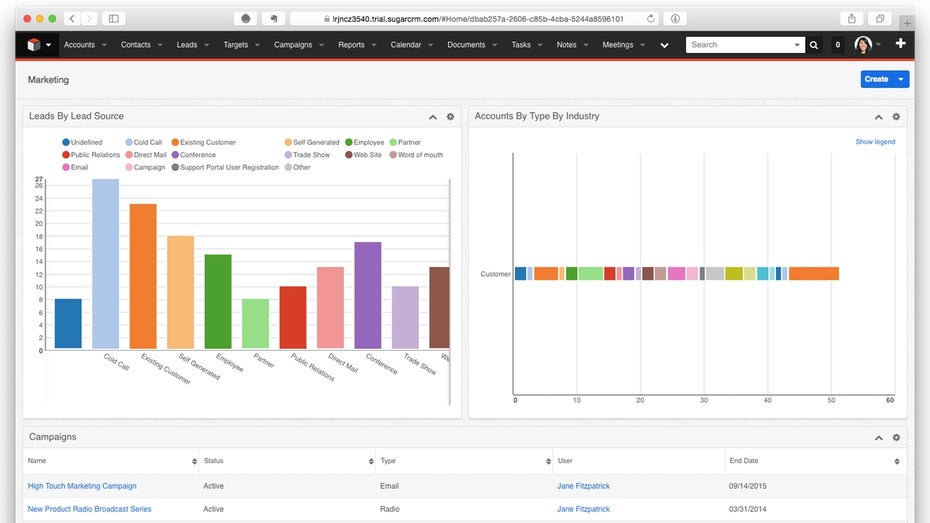Sort campaigns by End Date column arrows
The height and width of the screenshot is (523, 930).
point(897,461)
